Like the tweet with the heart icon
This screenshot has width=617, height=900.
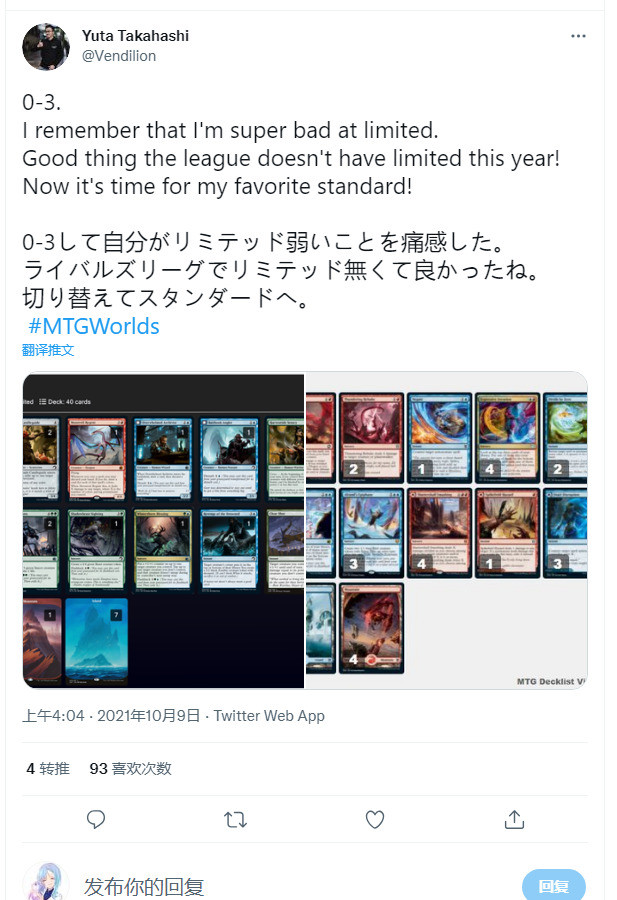click(375, 819)
